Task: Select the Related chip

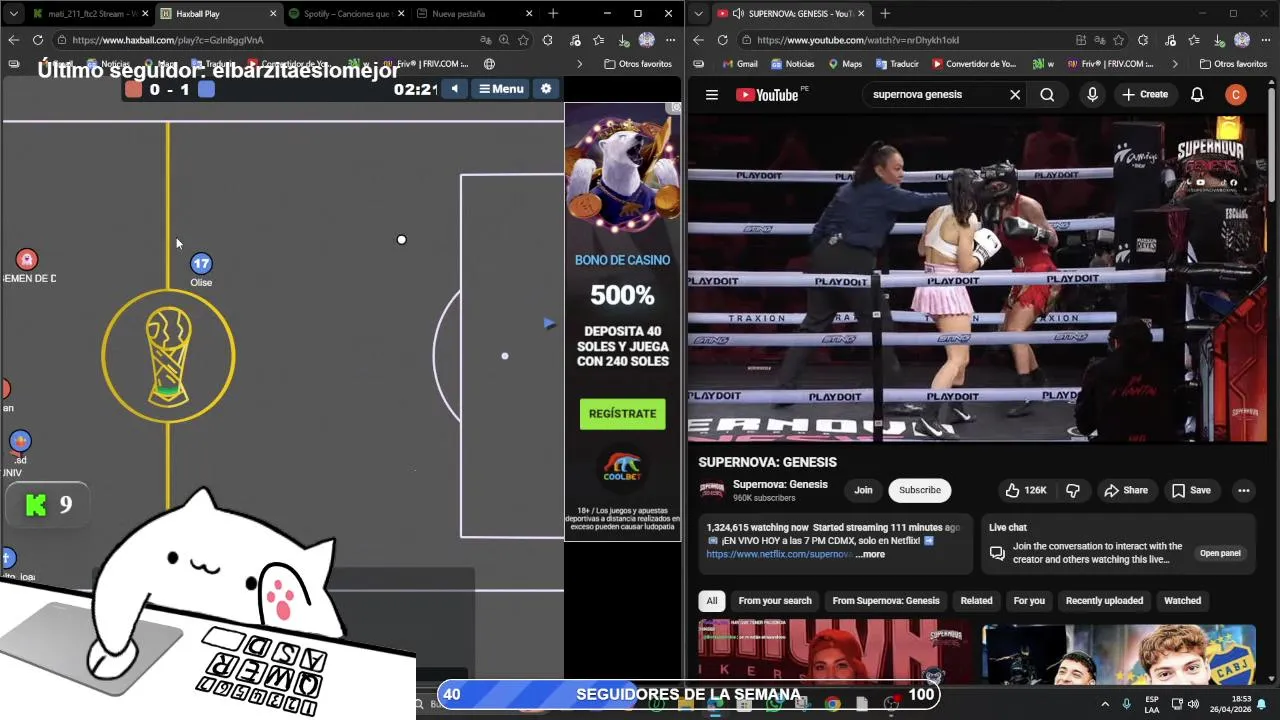Action: click(x=976, y=601)
